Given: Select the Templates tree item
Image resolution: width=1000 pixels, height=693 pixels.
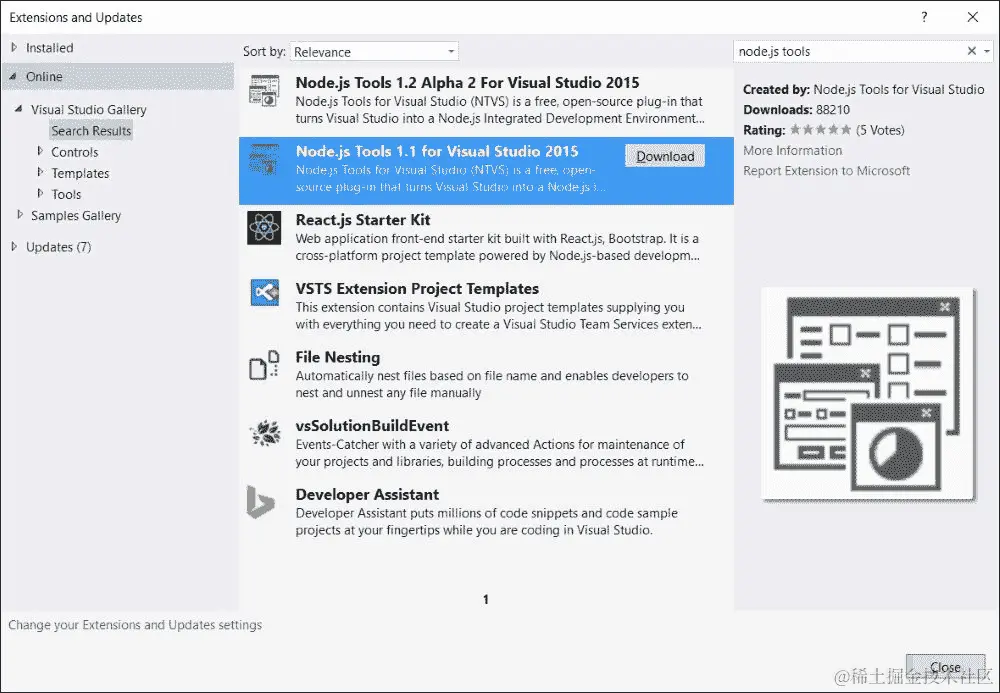Looking at the screenshot, I should [80, 173].
